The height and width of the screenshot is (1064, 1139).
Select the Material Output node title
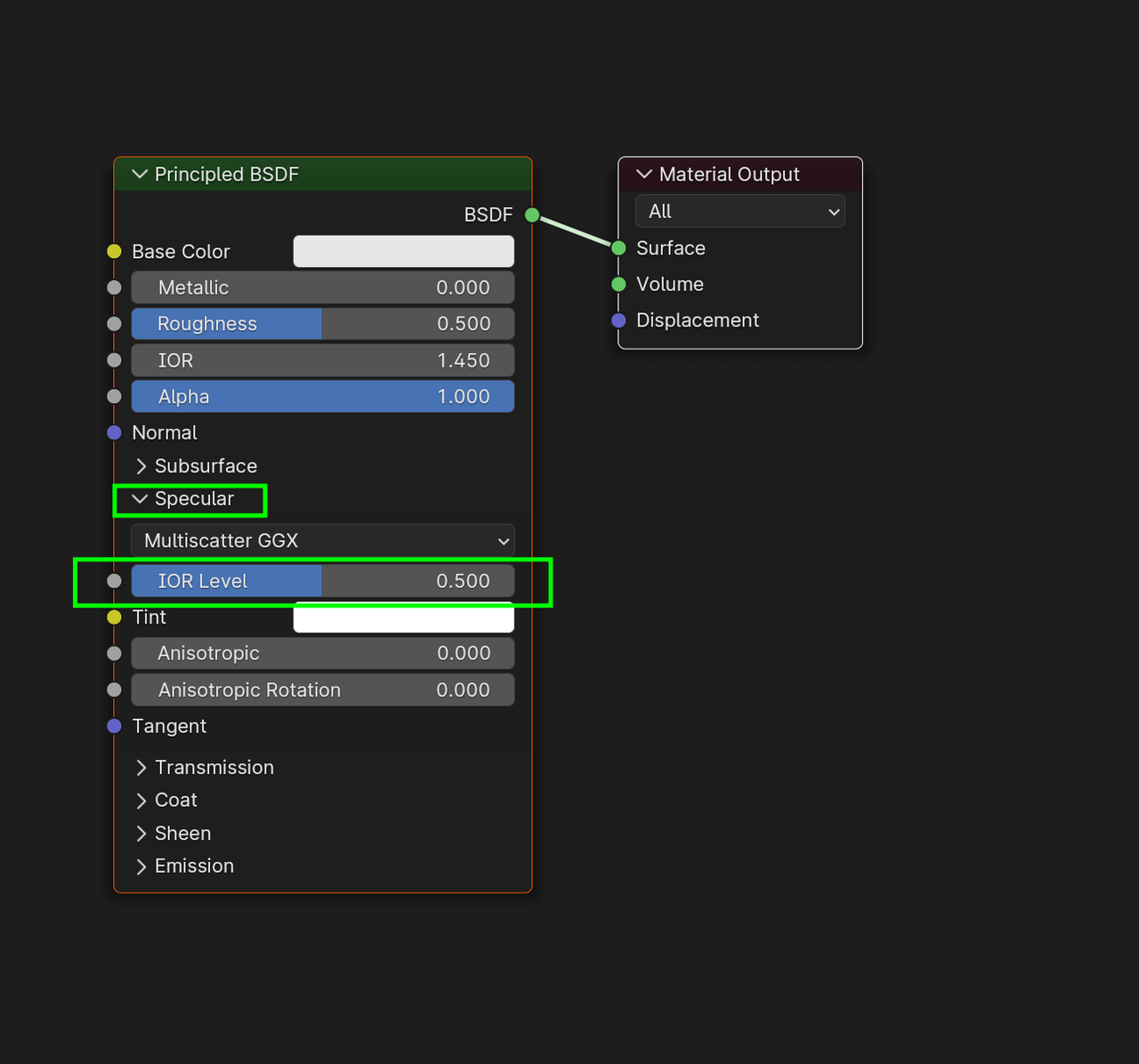[730, 174]
